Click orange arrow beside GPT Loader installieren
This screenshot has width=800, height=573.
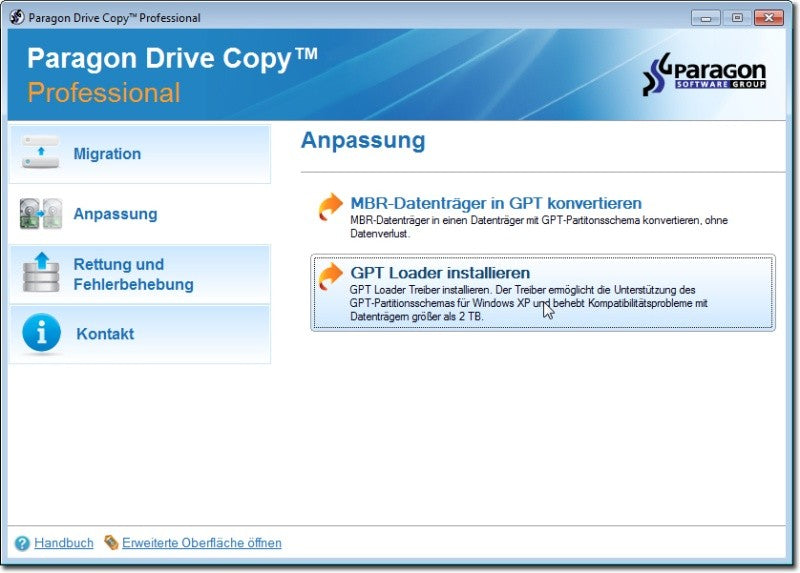(x=330, y=277)
